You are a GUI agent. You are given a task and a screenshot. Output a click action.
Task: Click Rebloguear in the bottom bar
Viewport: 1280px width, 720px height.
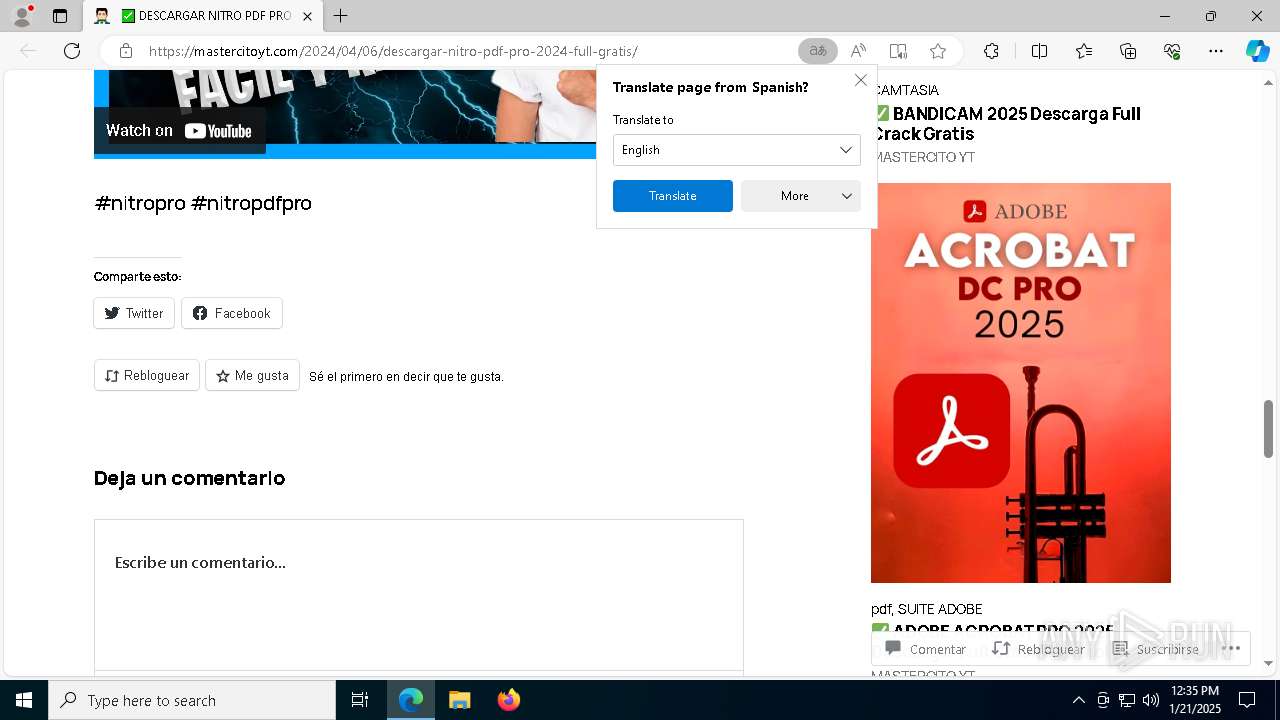[x=1038, y=649]
